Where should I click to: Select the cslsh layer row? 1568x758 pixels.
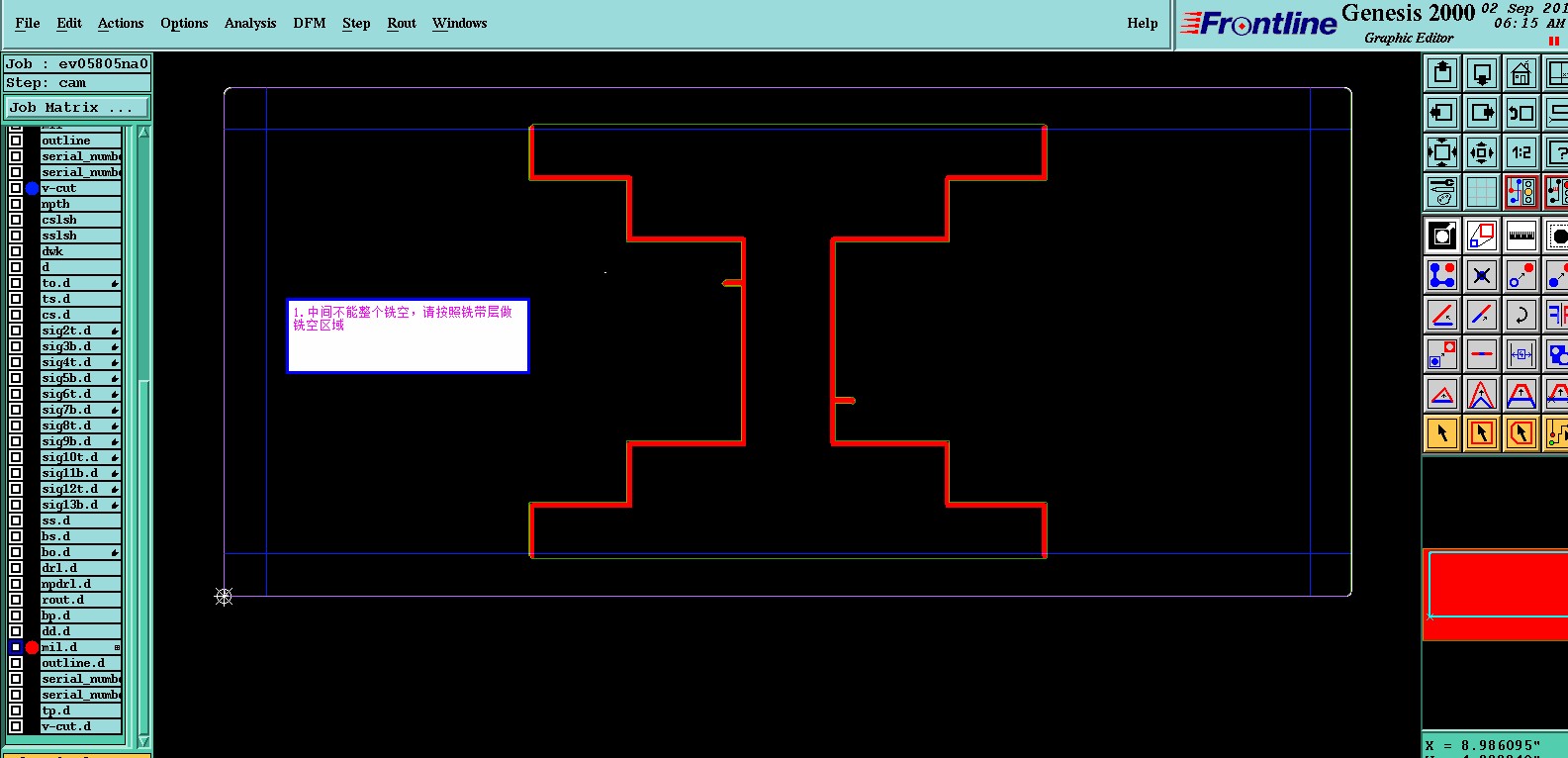(x=81, y=220)
